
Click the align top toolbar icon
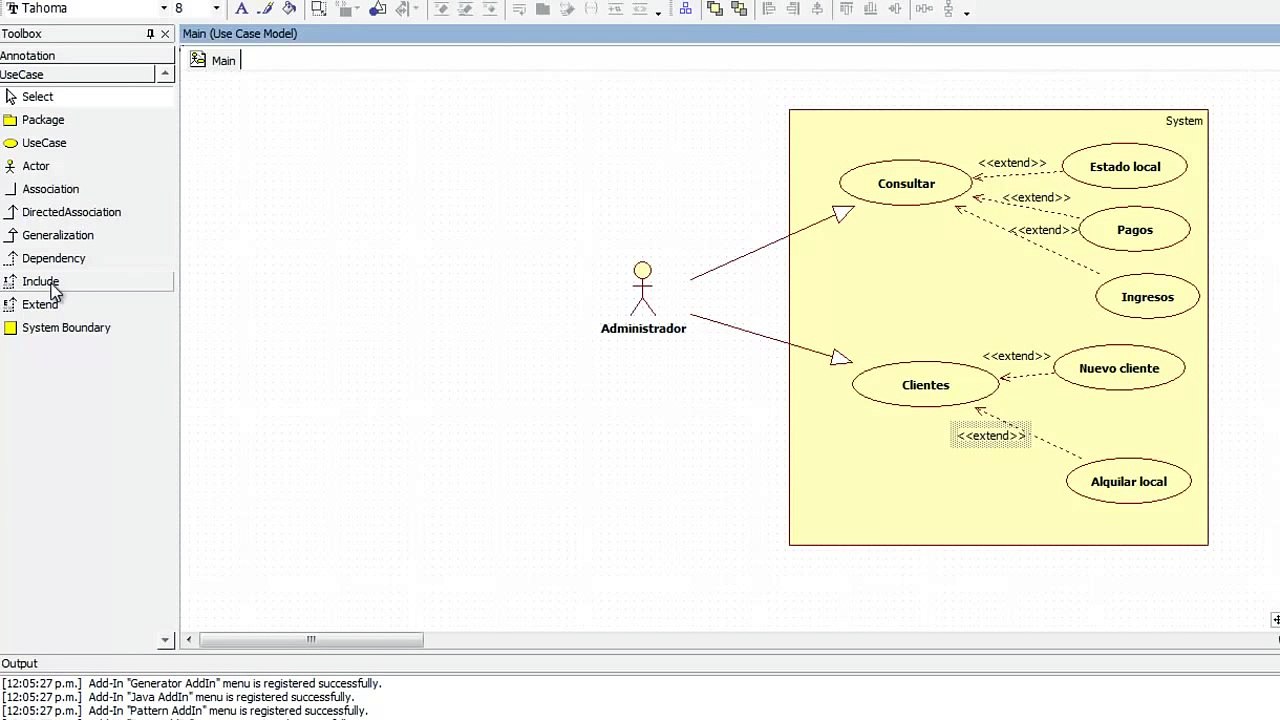click(x=845, y=9)
